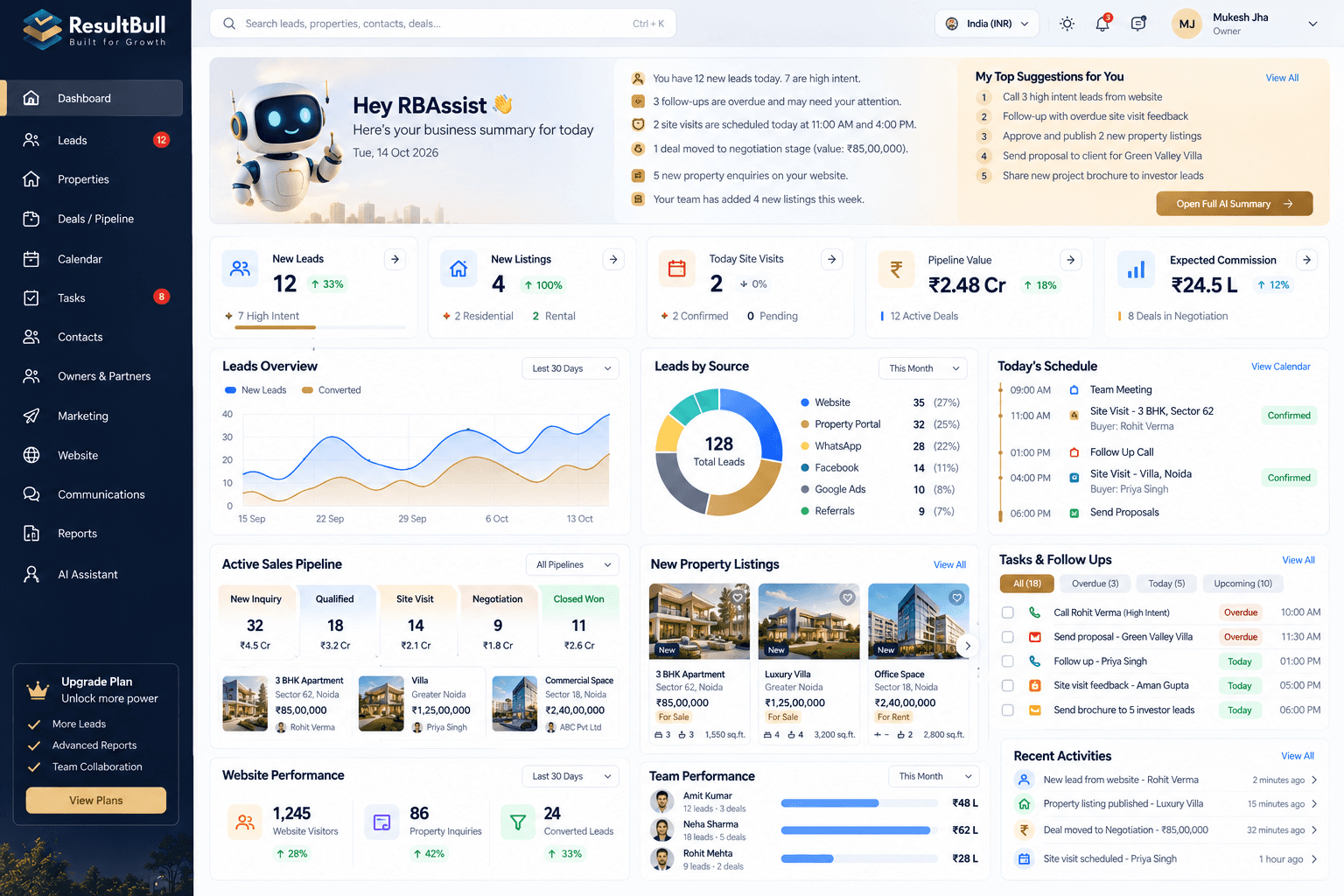Favorite the Office Space listing heart
Screen dimensions: 1344x896
(957, 598)
